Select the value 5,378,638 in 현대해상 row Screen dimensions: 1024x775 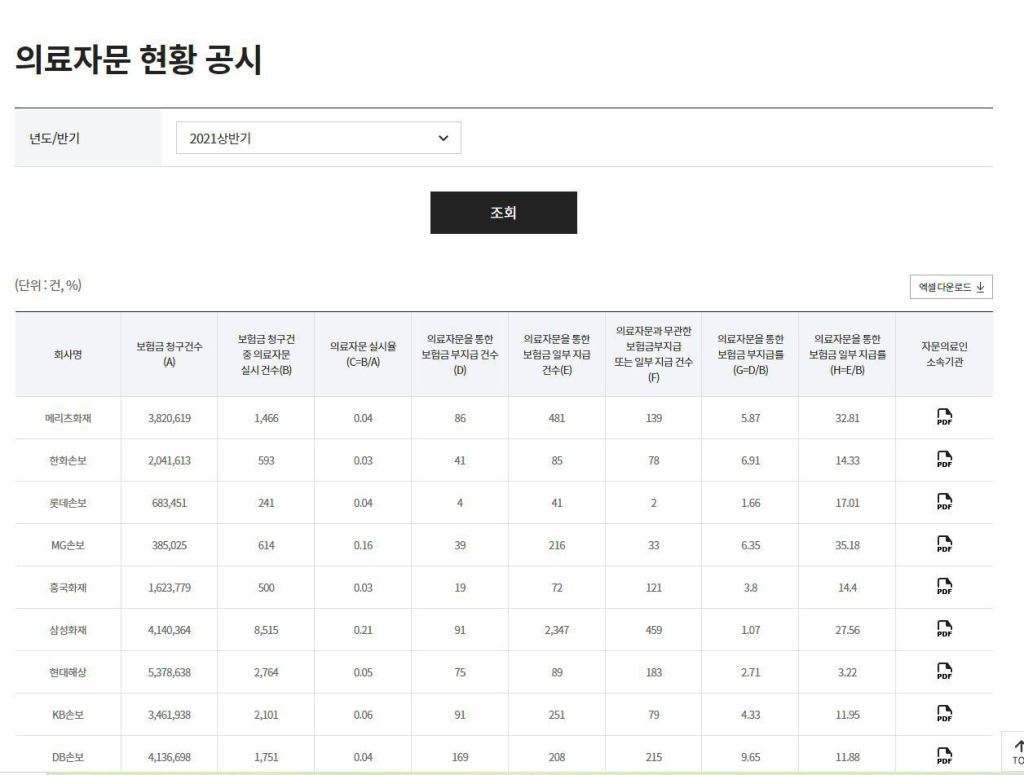169,672
